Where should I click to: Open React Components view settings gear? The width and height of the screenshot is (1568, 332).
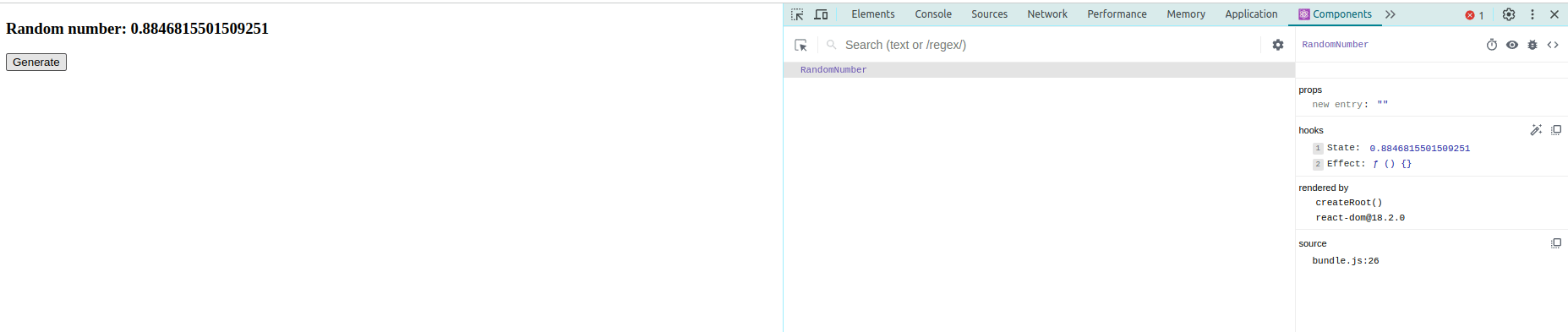[1278, 45]
